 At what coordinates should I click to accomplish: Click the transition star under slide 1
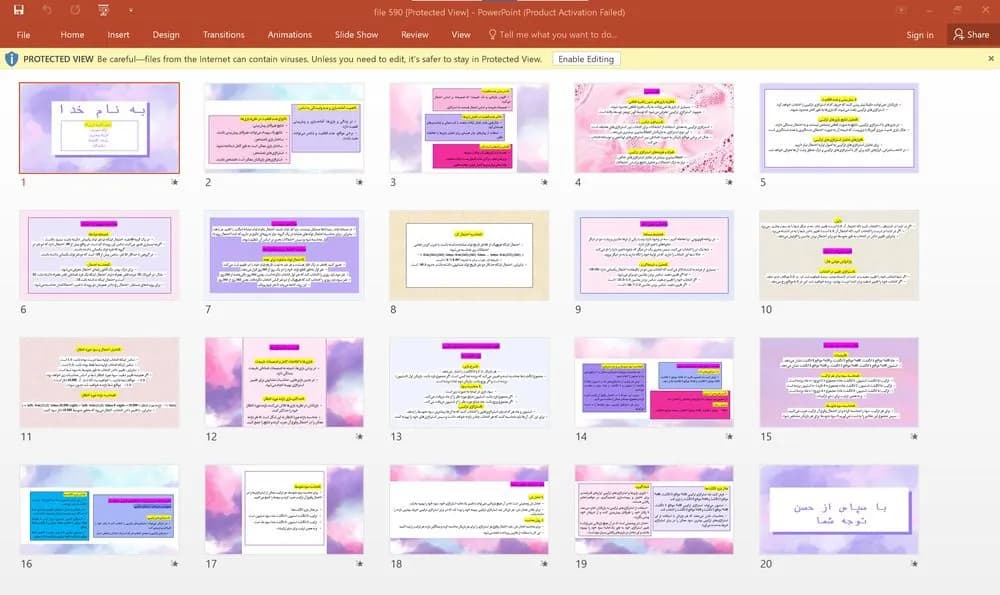point(174,182)
